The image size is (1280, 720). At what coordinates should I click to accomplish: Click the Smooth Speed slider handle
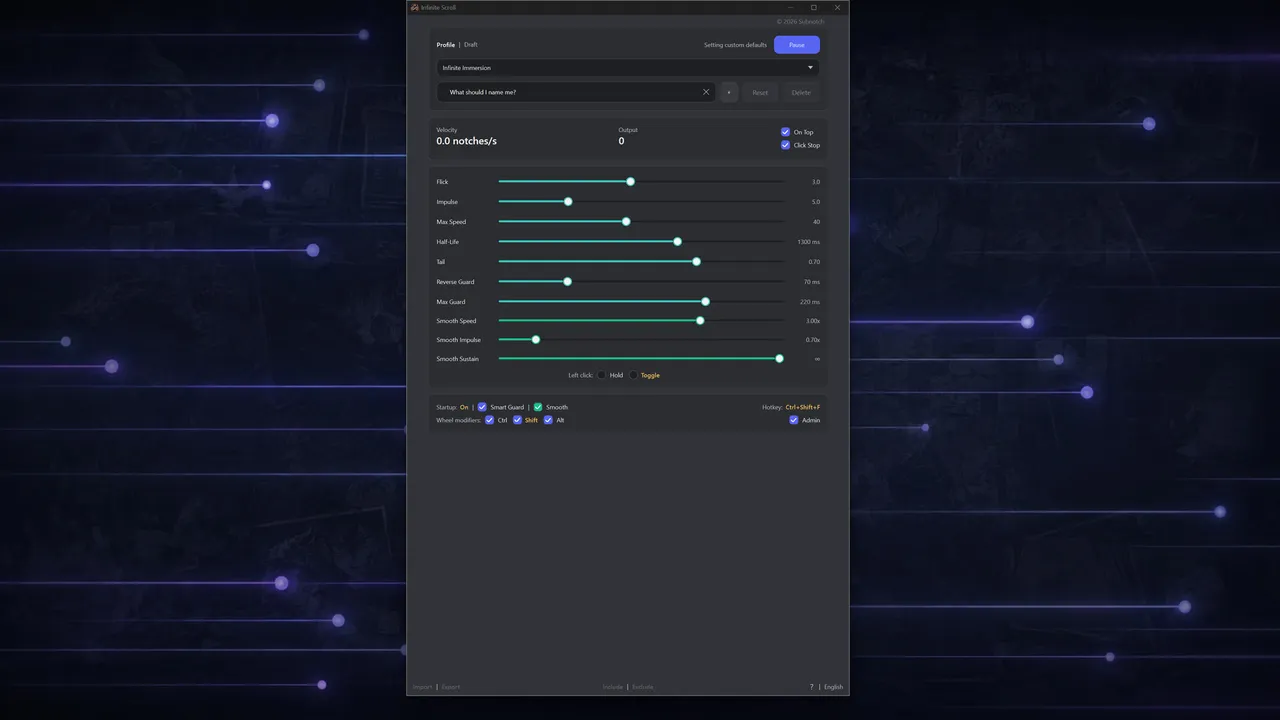point(700,321)
